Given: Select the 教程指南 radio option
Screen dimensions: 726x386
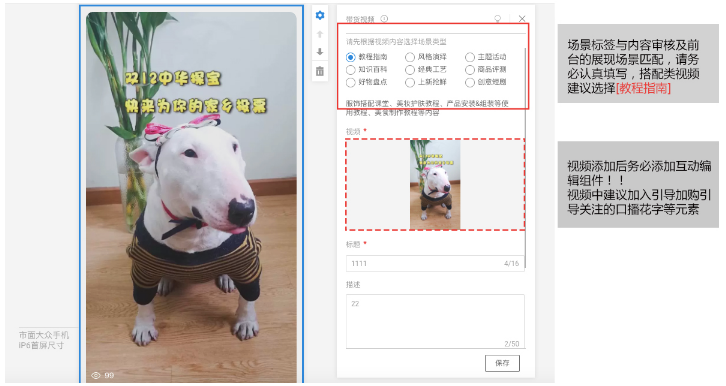Looking at the screenshot, I should coord(350,57).
